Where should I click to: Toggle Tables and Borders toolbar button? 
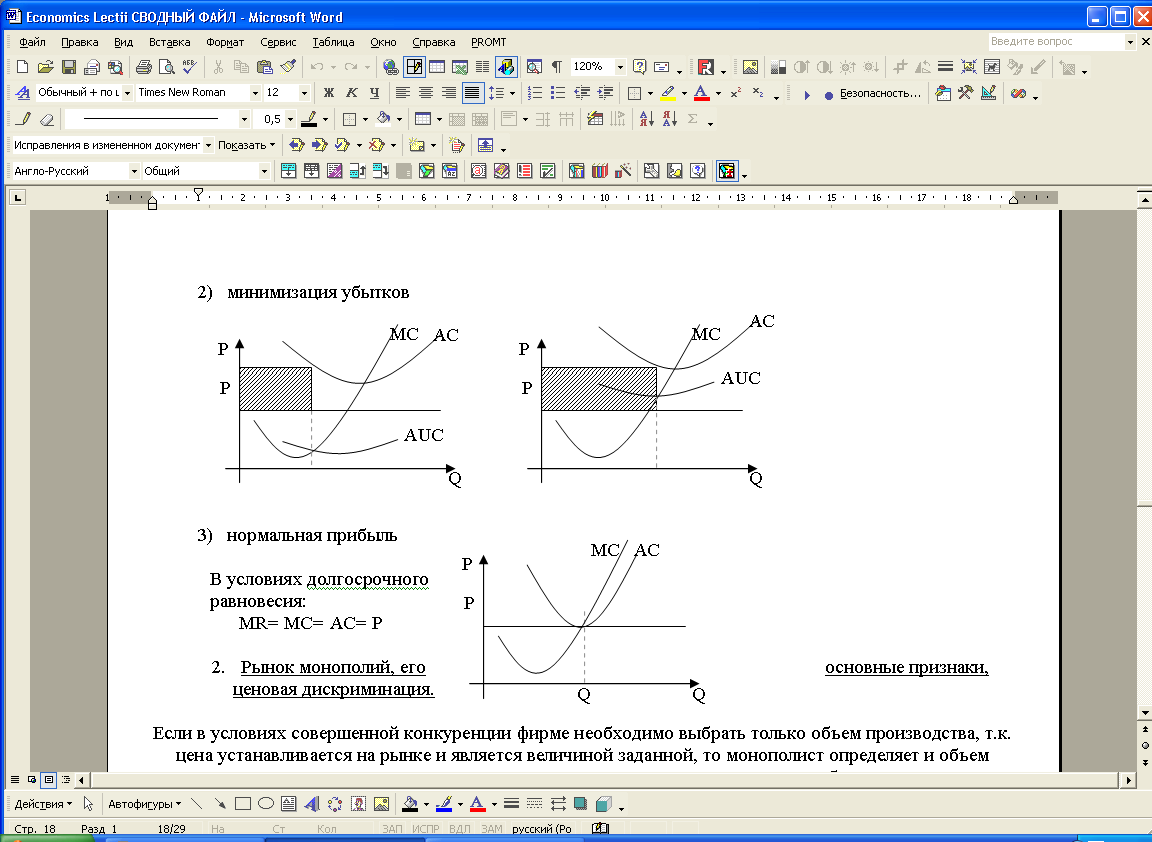click(414, 68)
